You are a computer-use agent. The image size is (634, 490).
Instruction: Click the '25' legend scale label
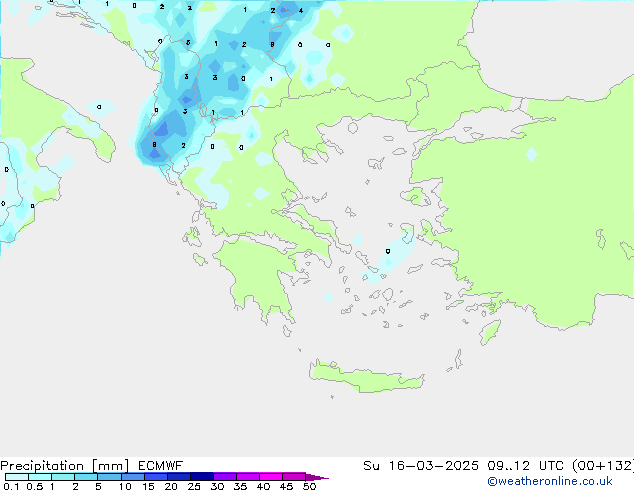[x=194, y=486]
